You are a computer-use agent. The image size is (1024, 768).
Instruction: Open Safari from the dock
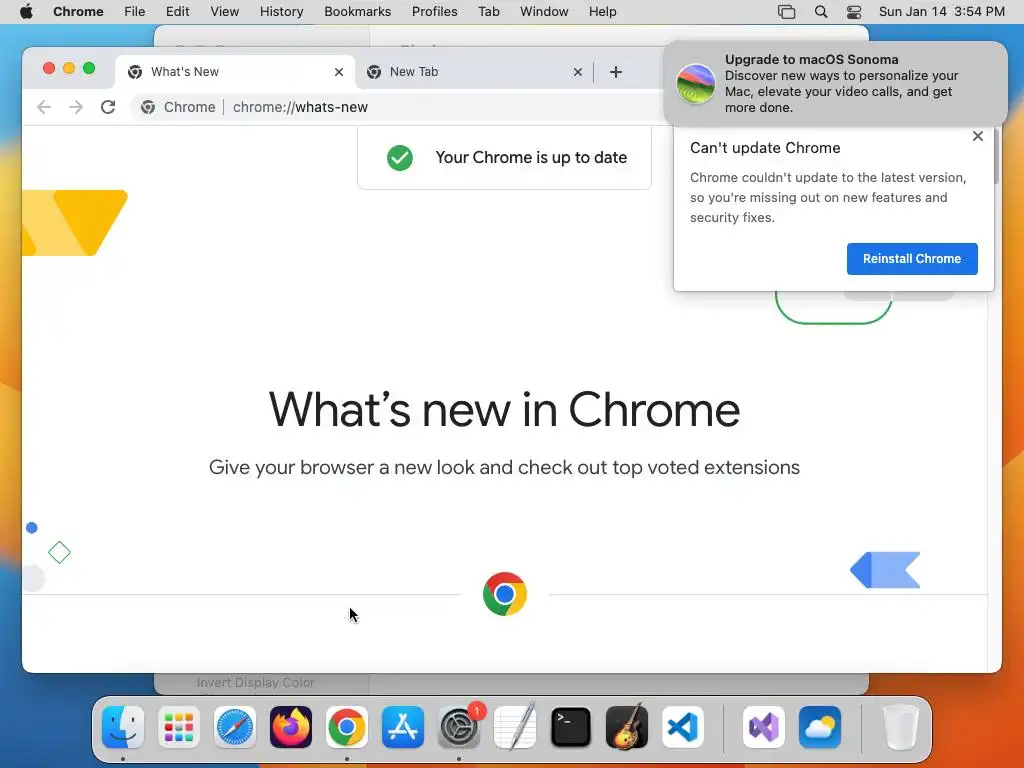click(x=234, y=727)
